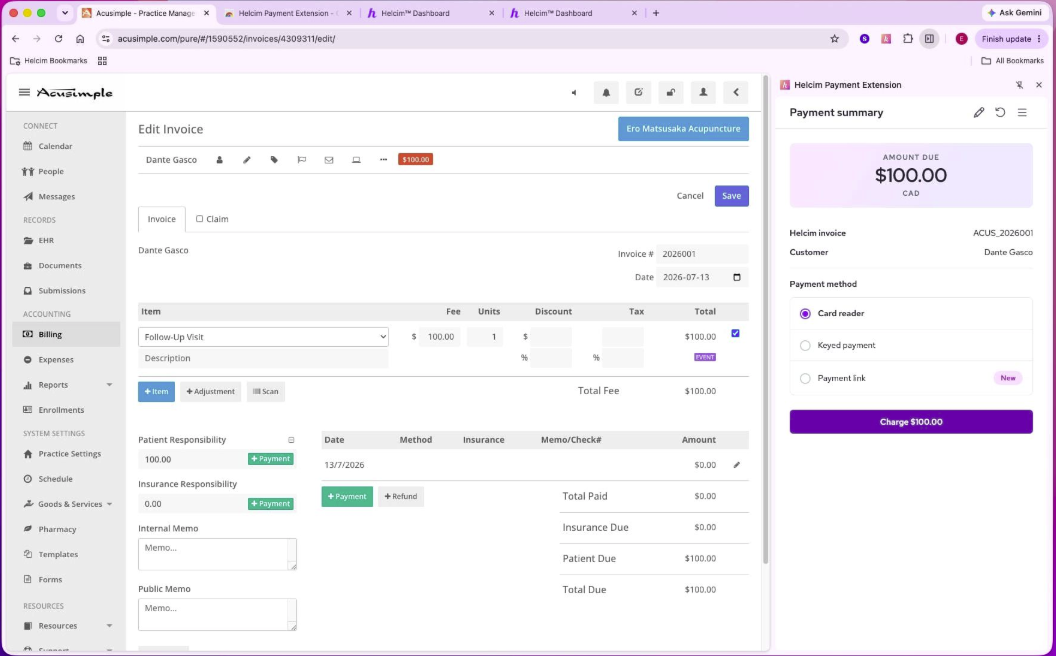Edit payment summary with pencil icon in Helcim panel
1056x656 pixels.
click(x=979, y=112)
